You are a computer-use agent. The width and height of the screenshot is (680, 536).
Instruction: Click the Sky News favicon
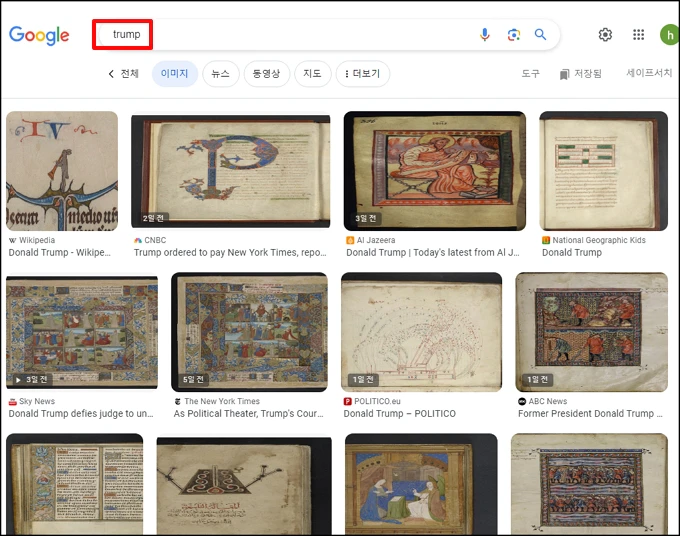coord(13,402)
